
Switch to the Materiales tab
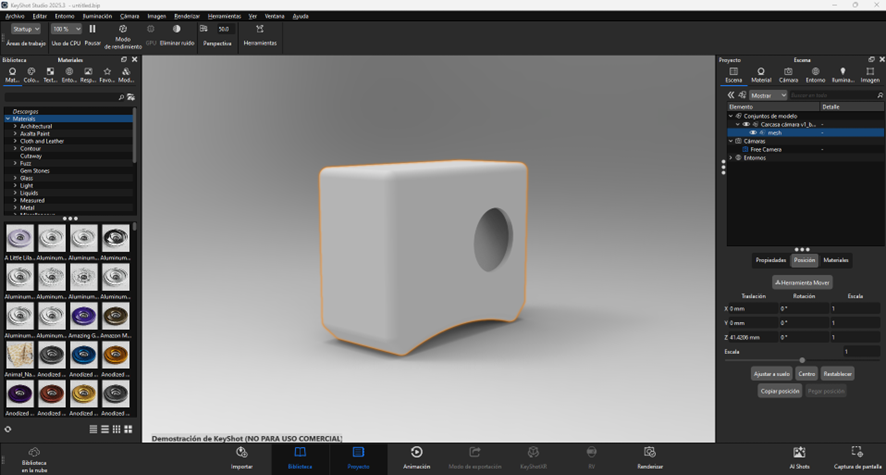point(836,260)
